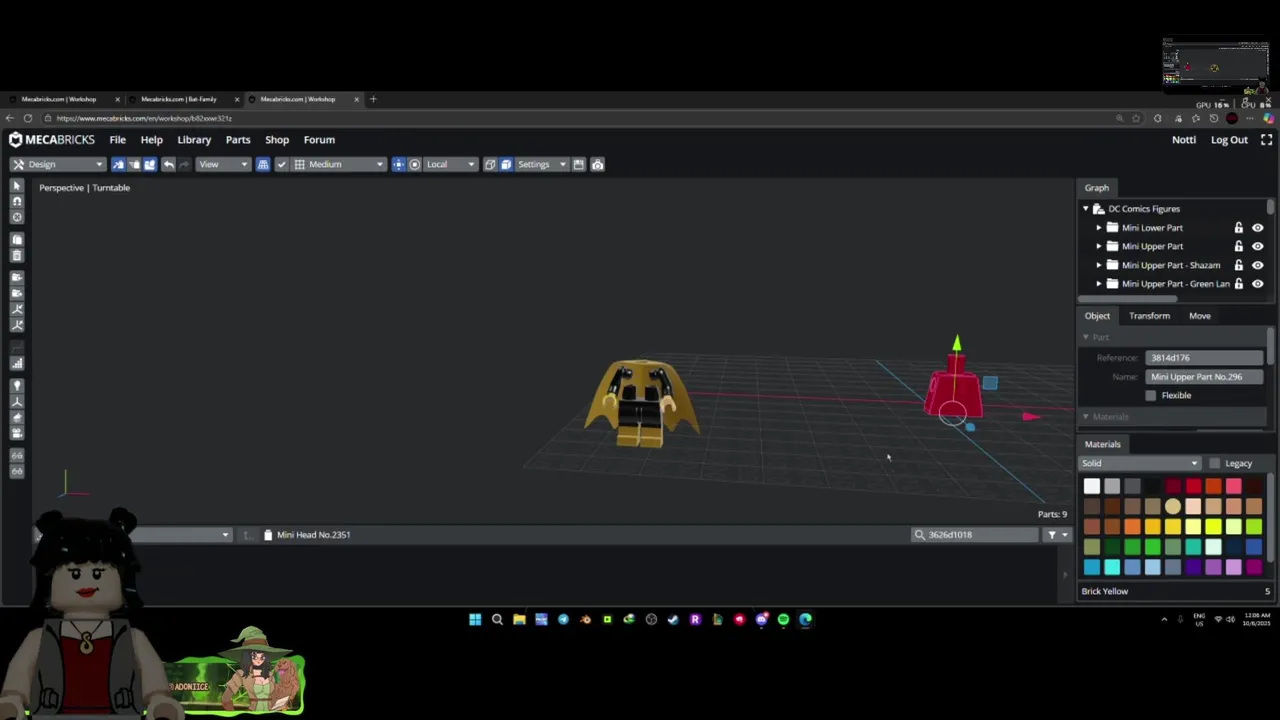1280x720 pixels.
Task: Click the light bulb icon in left sidebar
Action: 17,385
